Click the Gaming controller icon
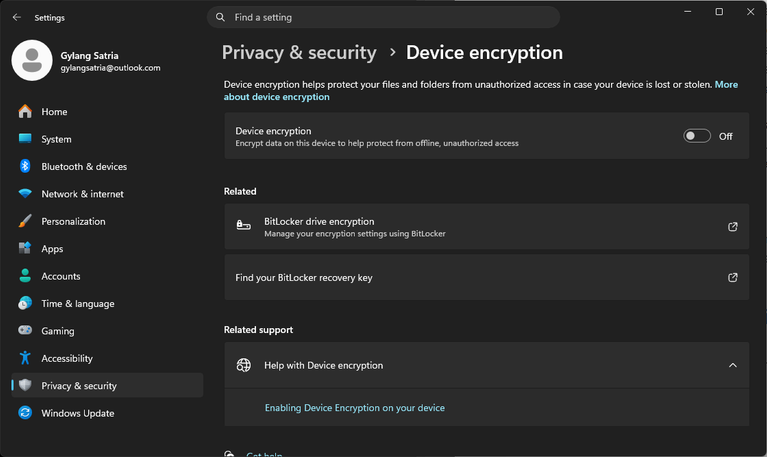Image resolution: width=767 pixels, height=457 pixels. (x=25, y=330)
